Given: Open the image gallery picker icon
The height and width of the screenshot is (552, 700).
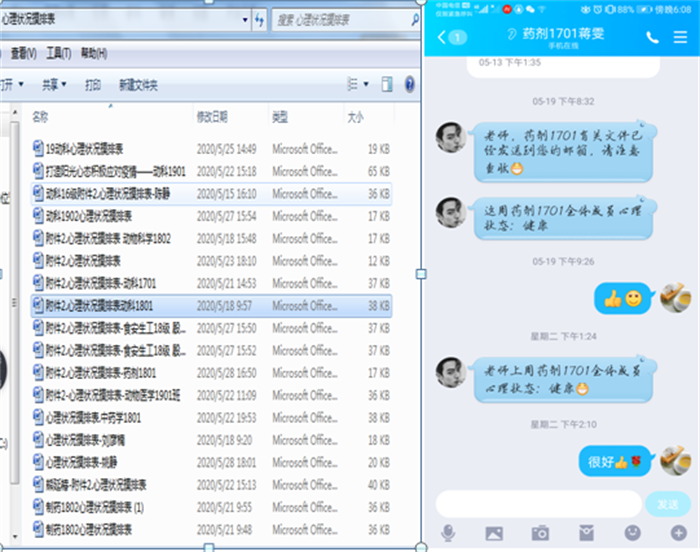Looking at the screenshot, I should [494, 533].
